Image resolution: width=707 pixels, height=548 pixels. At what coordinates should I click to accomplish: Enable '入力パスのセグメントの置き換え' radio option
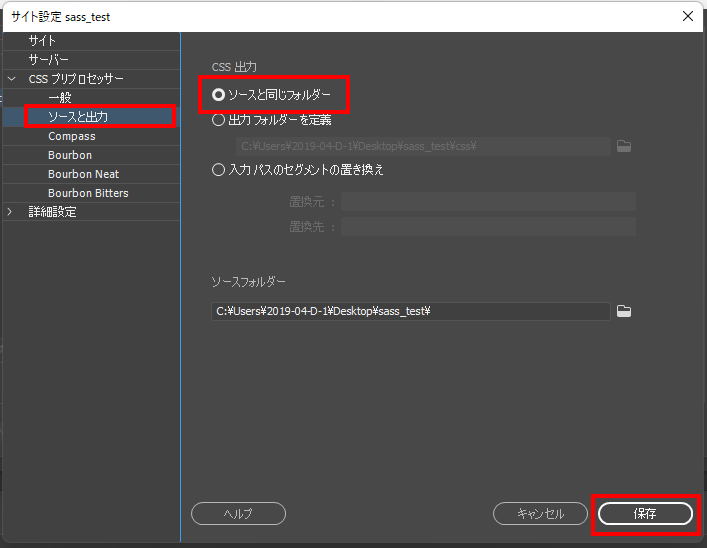[x=219, y=170]
